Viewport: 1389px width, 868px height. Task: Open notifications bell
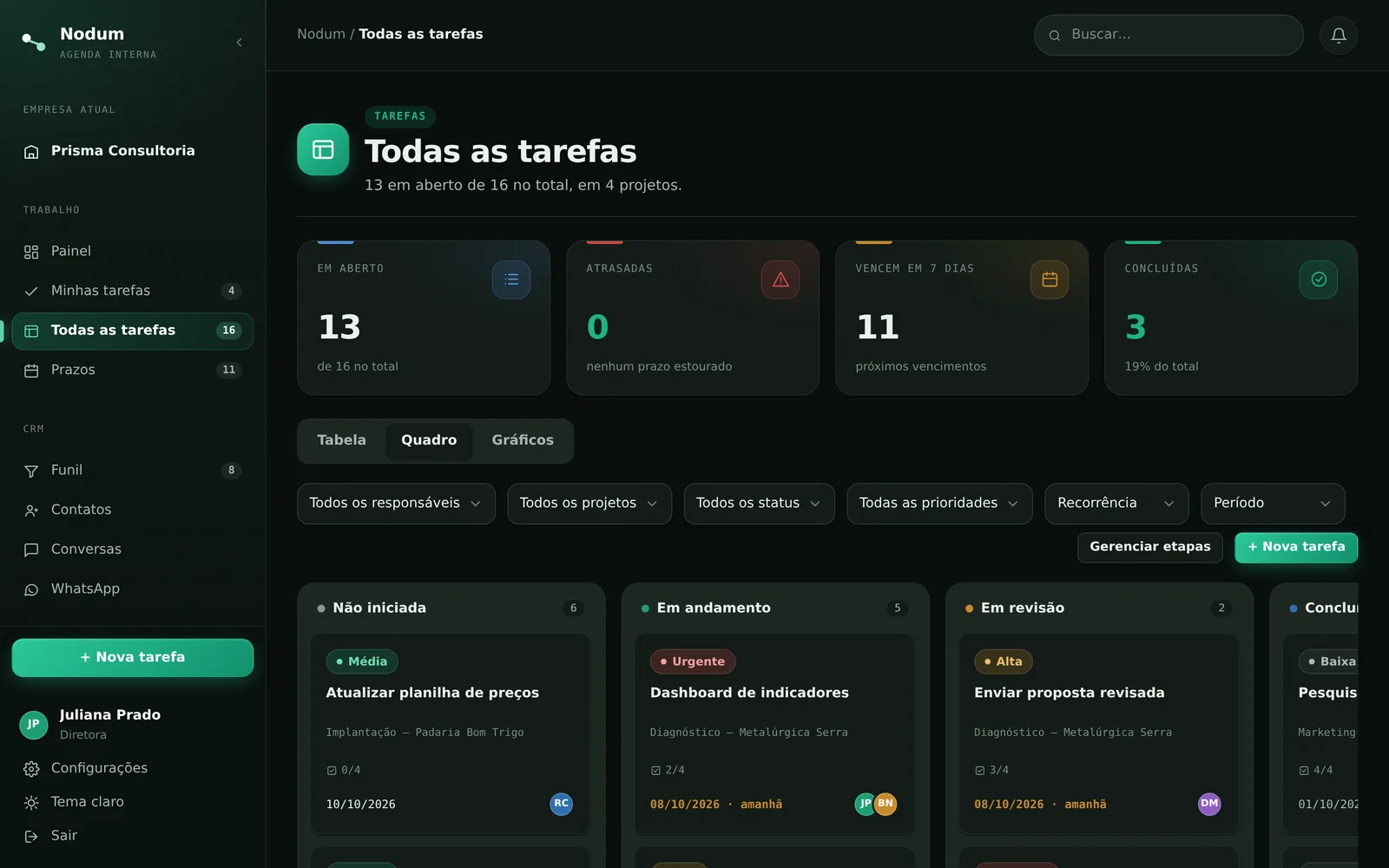(1339, 36)
